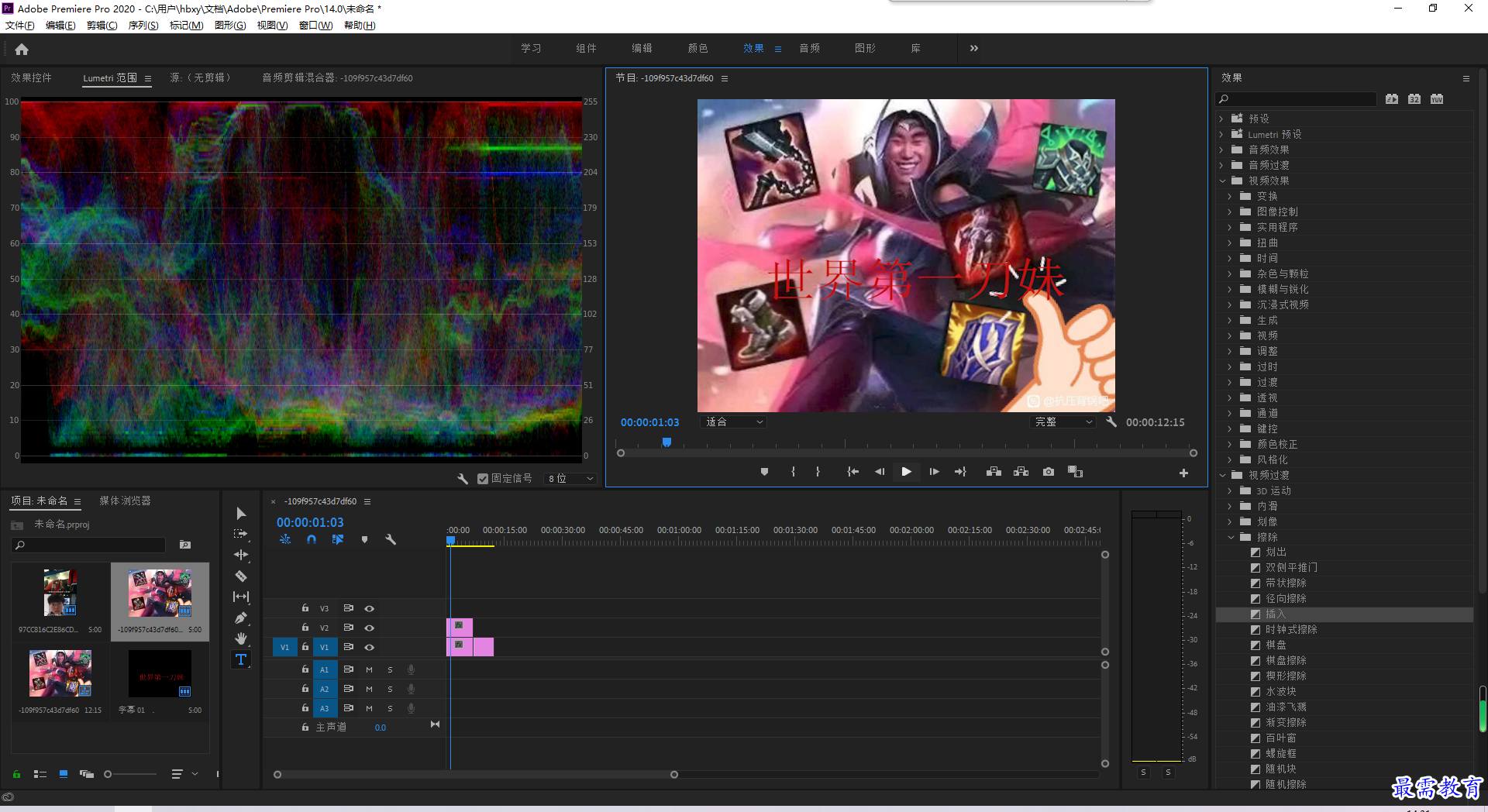Open the 序列(S) menu
Screen dimensions: 1488x812
point(143,26)
